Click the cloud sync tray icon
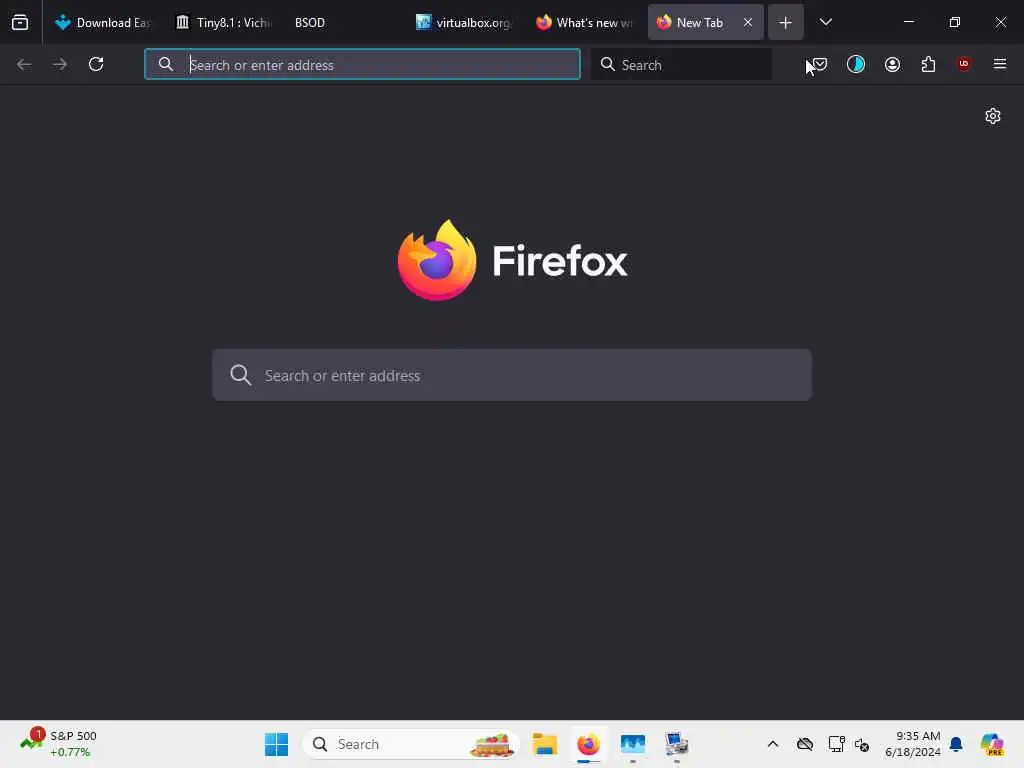Screen dimensions: 1024x768 805,744
